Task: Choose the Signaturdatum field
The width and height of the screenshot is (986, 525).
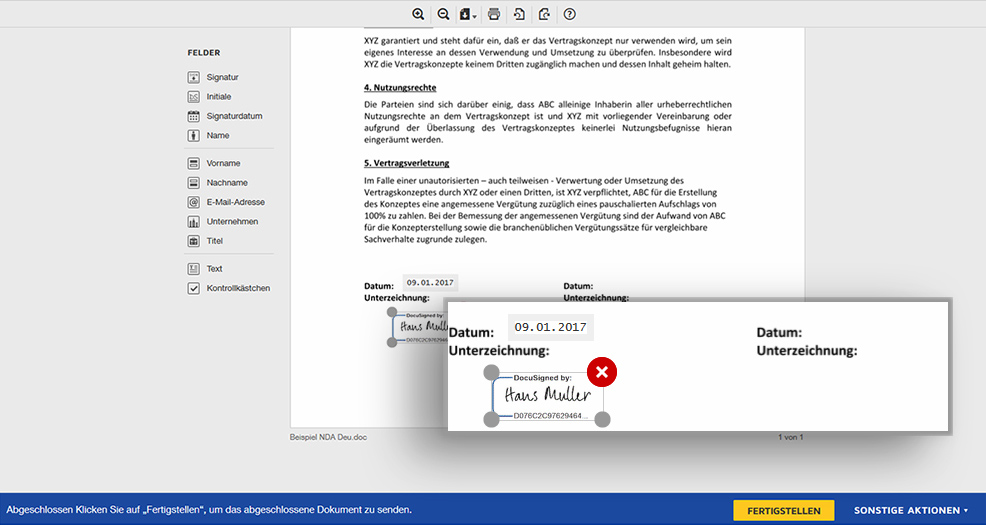Action: click(x=234, y=116)
